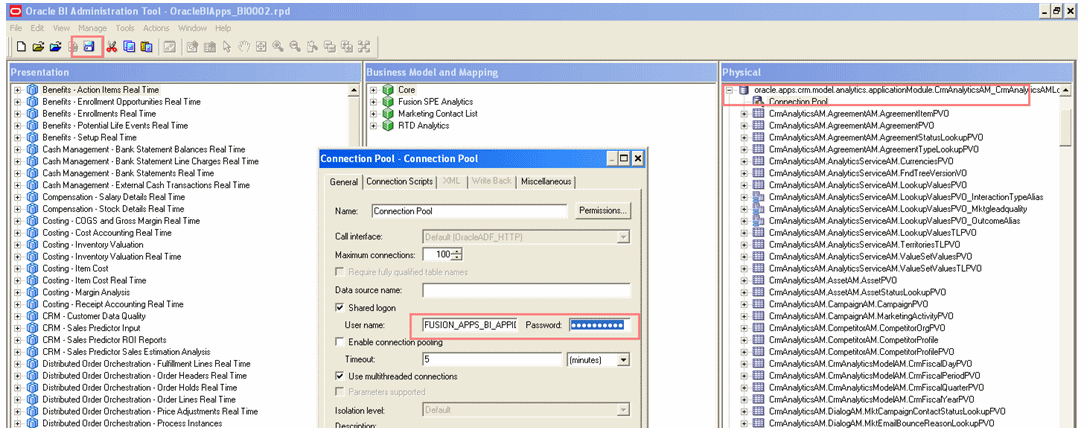Expand the RTD Analytics node
Screen dimensions: 1087x428
click(x=374, y=126)
